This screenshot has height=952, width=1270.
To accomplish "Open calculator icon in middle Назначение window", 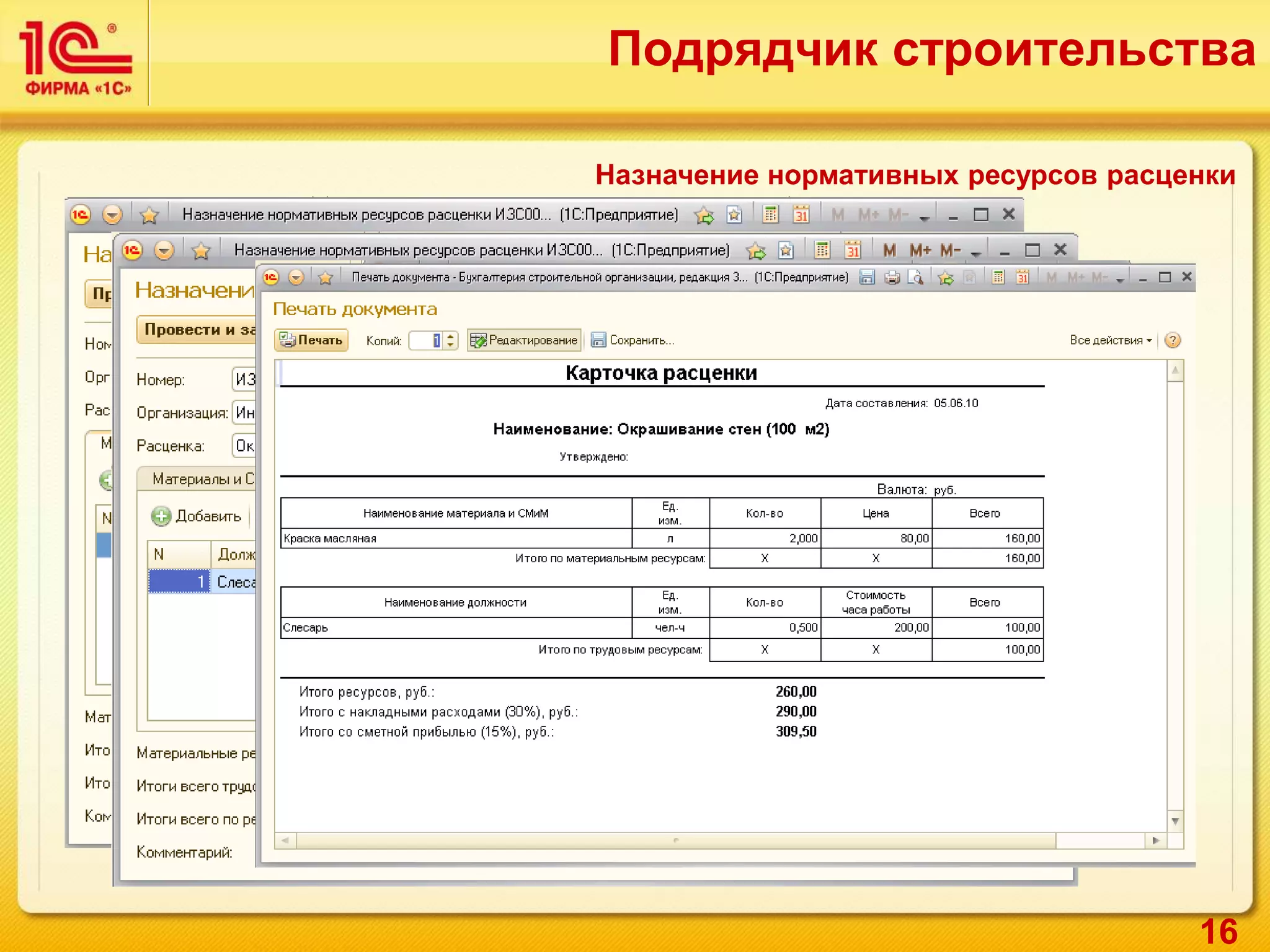I will 822,250.
